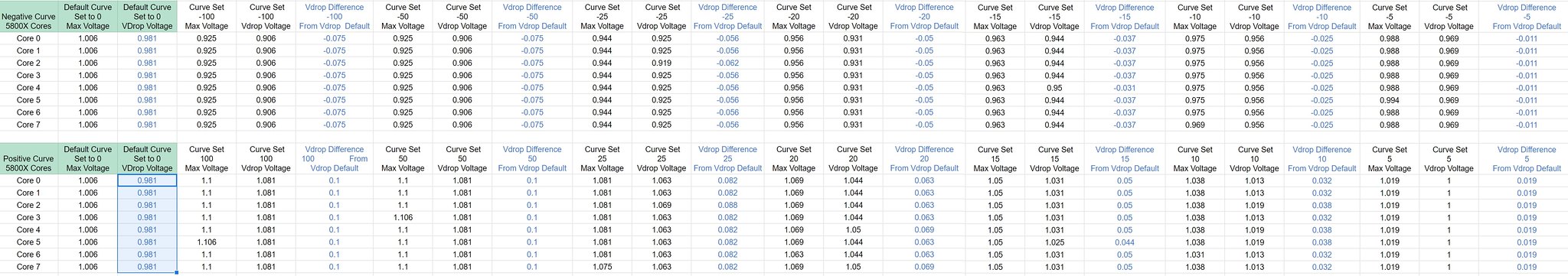Click Negative Core 2 difference -0.062
This screenshot has width=1568, height=276.
(x=727, y=63)
